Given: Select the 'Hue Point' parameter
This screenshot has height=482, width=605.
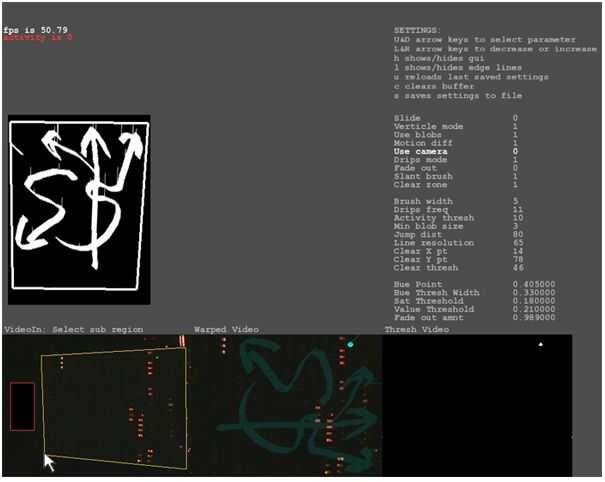Looking at the screenshot, I should 418,284.
